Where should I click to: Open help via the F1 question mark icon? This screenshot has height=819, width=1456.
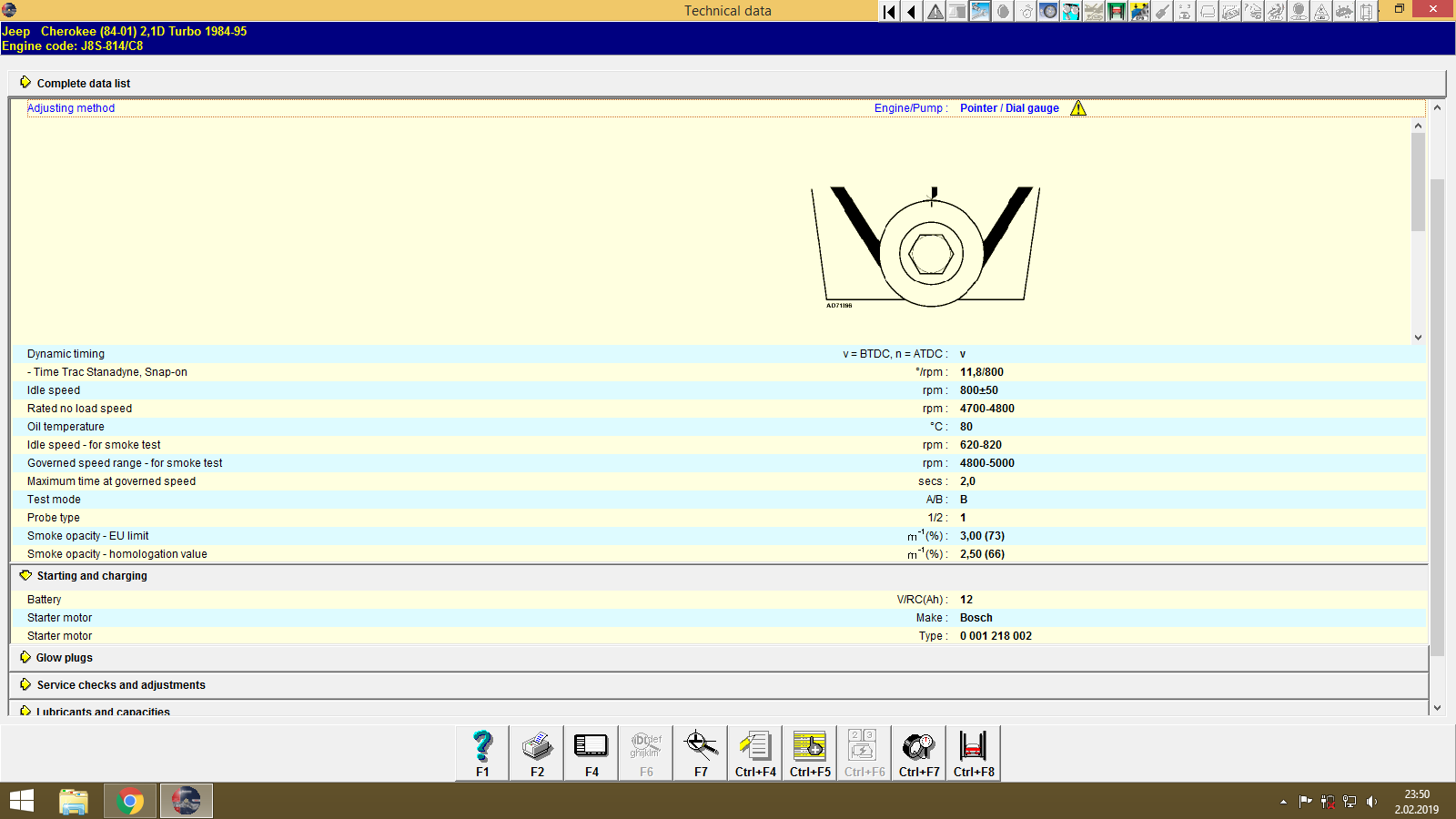click(481, 751)
